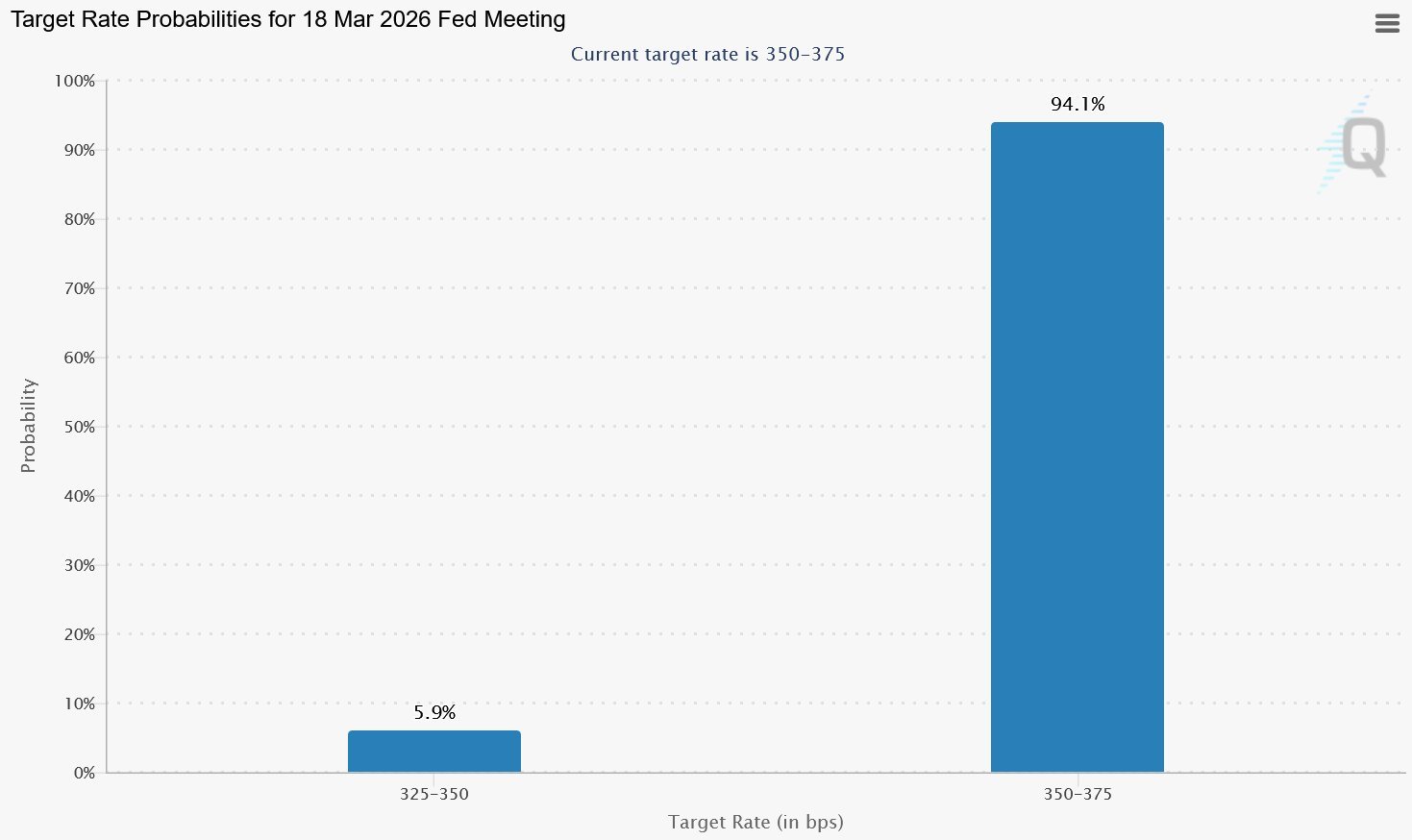Click the 100% y-axis tick label
1412x840 pixels.
(75, 82)
